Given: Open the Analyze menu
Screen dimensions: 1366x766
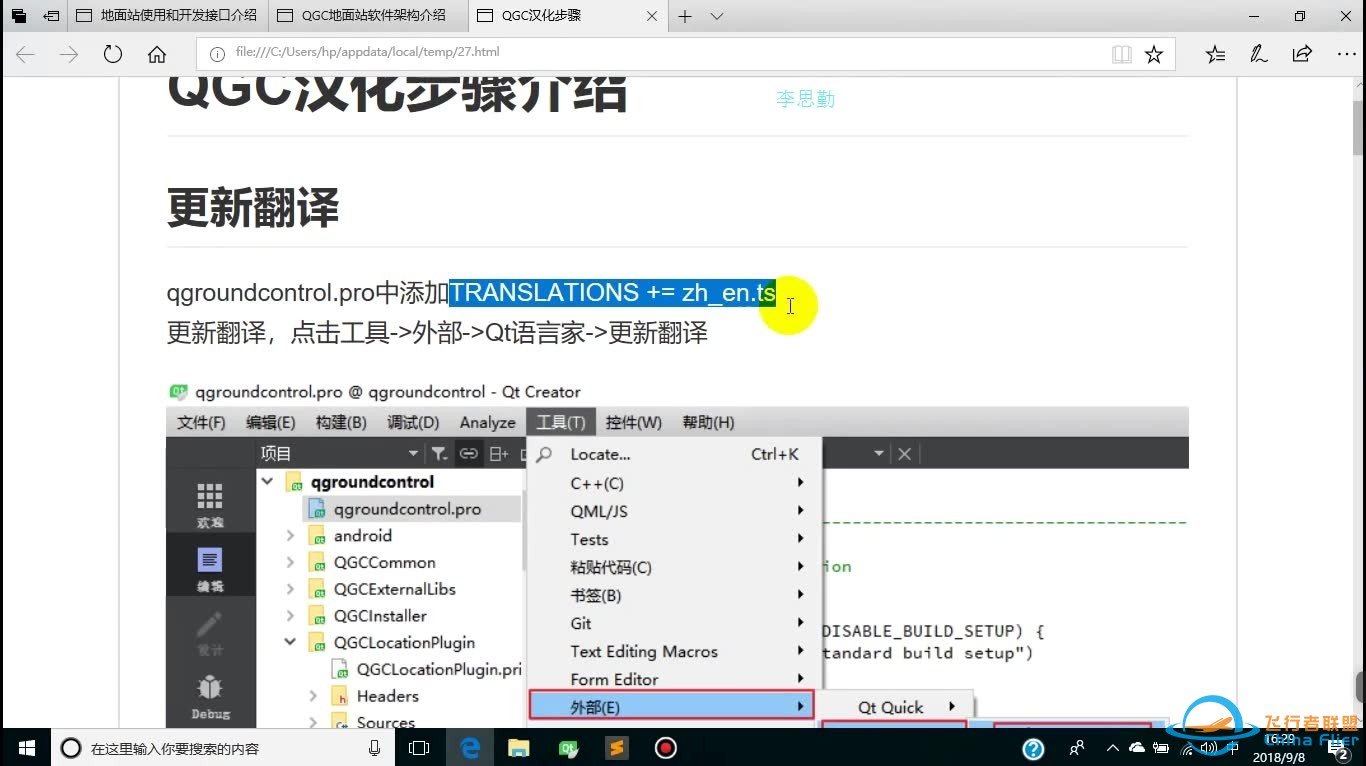Looking at the screenshot, I should click(x=488, y=422).
